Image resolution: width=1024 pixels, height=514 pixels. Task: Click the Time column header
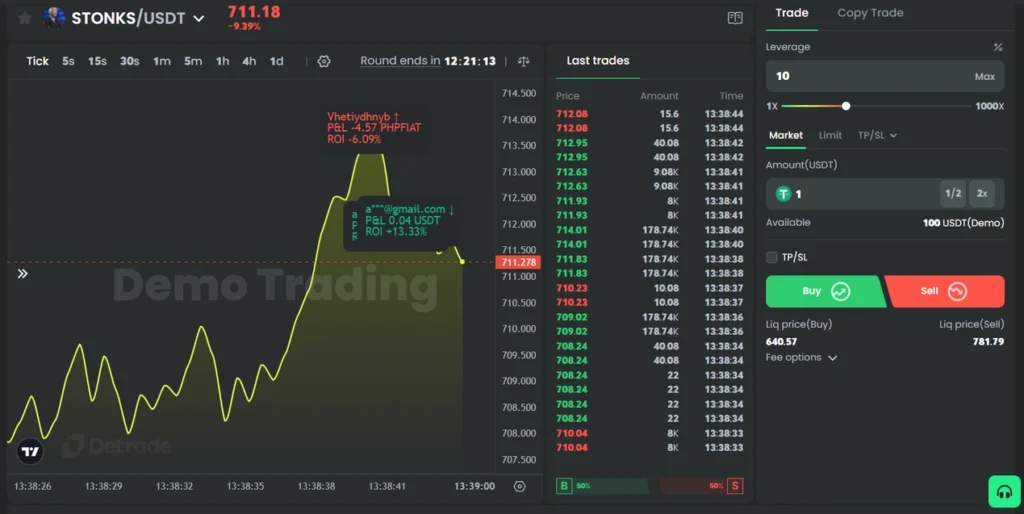click(731, 96)
